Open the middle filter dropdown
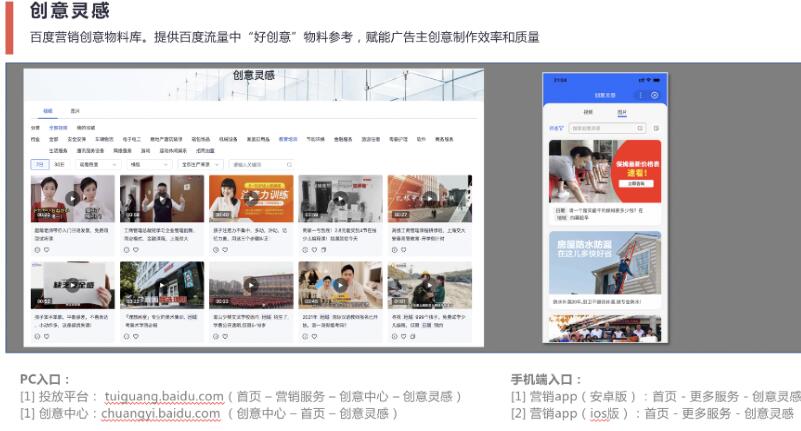The height and width of the screenshot is (431, 801). pyautogui.click(x=149, y=164)
